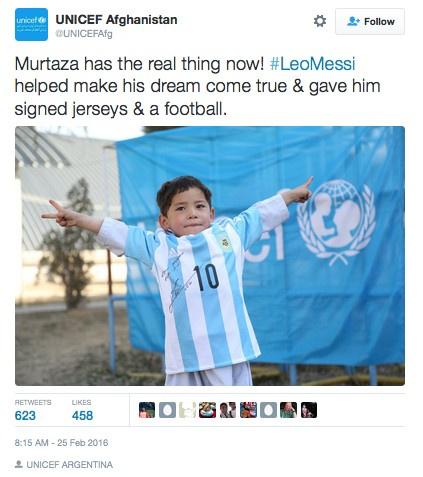Open the #LeoMessi hashtag
Image resolution: width=423 pixels, height=477 pixels.
[x=312, y=64]
